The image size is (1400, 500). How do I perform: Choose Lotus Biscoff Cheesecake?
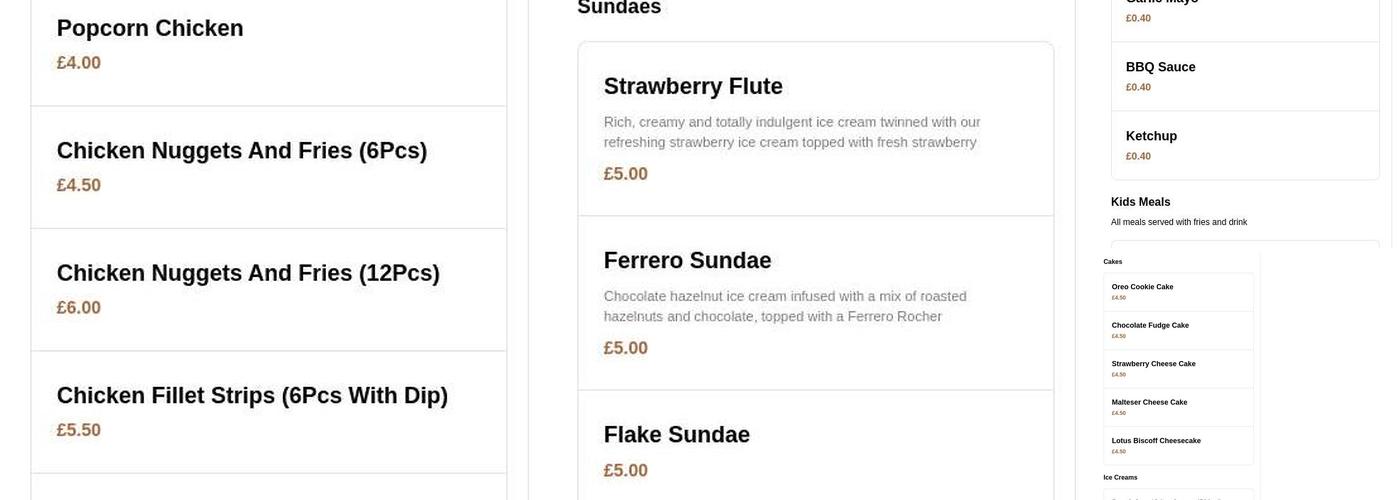pyautogui.click(x=1156, y=441)
